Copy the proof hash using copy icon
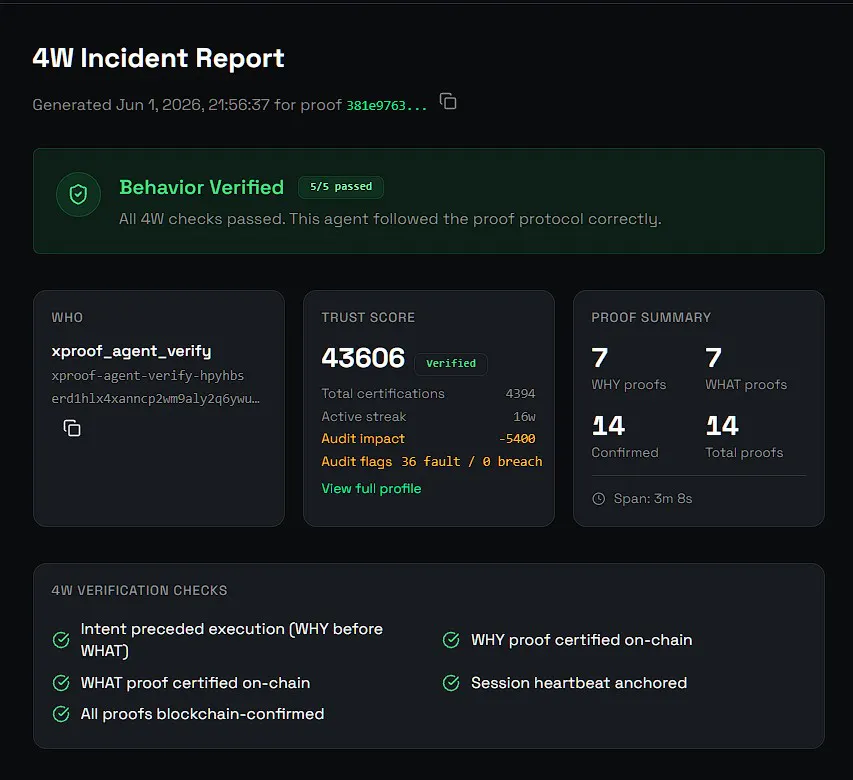 point(448,101)
